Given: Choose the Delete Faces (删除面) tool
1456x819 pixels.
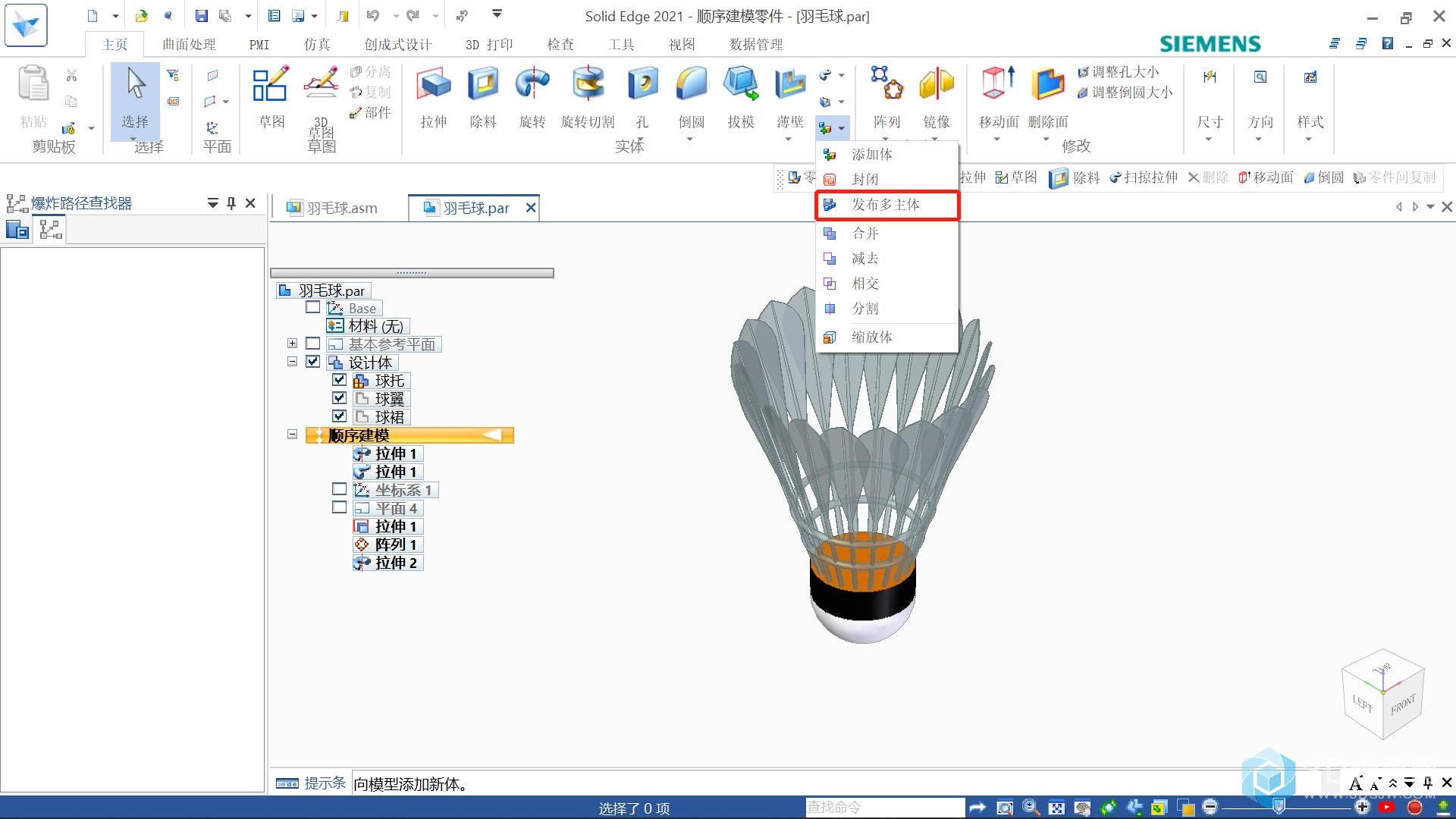Looking at the screenshot, I should click(1048, 84).
